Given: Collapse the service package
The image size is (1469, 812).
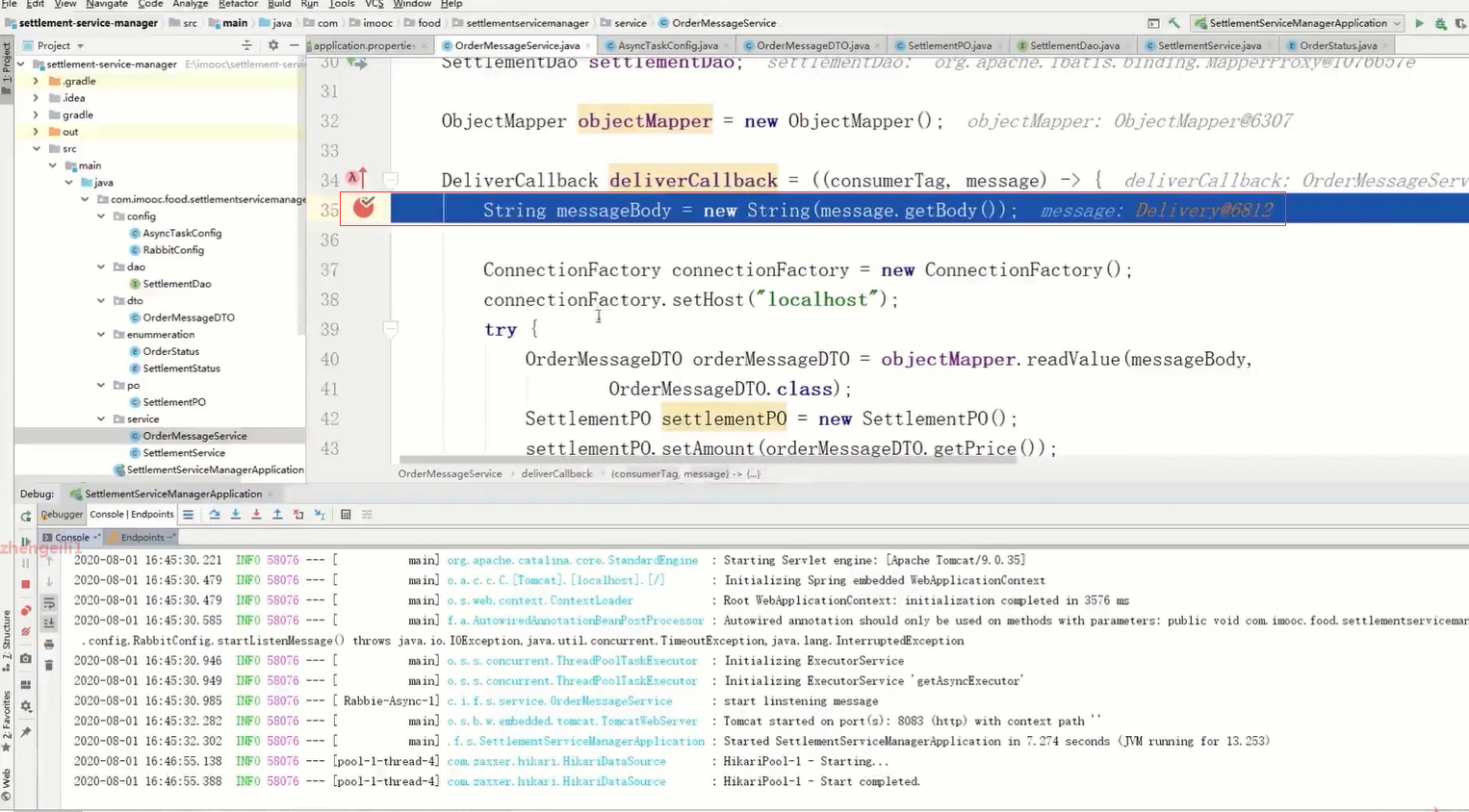Looking at the screenshot, I should pos(101,419).
